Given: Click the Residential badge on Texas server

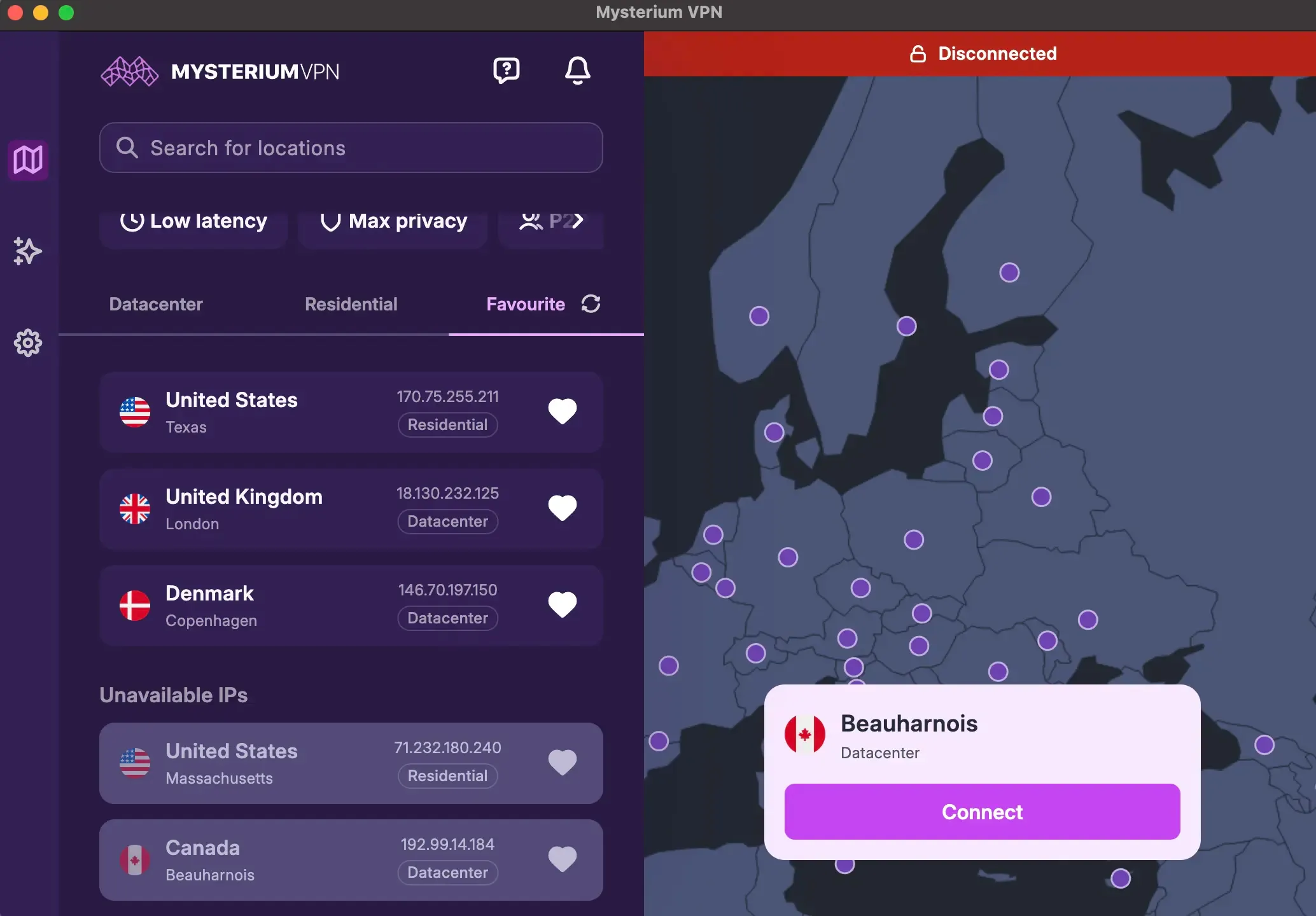Looking at the screenshot, I should point(448,425).
